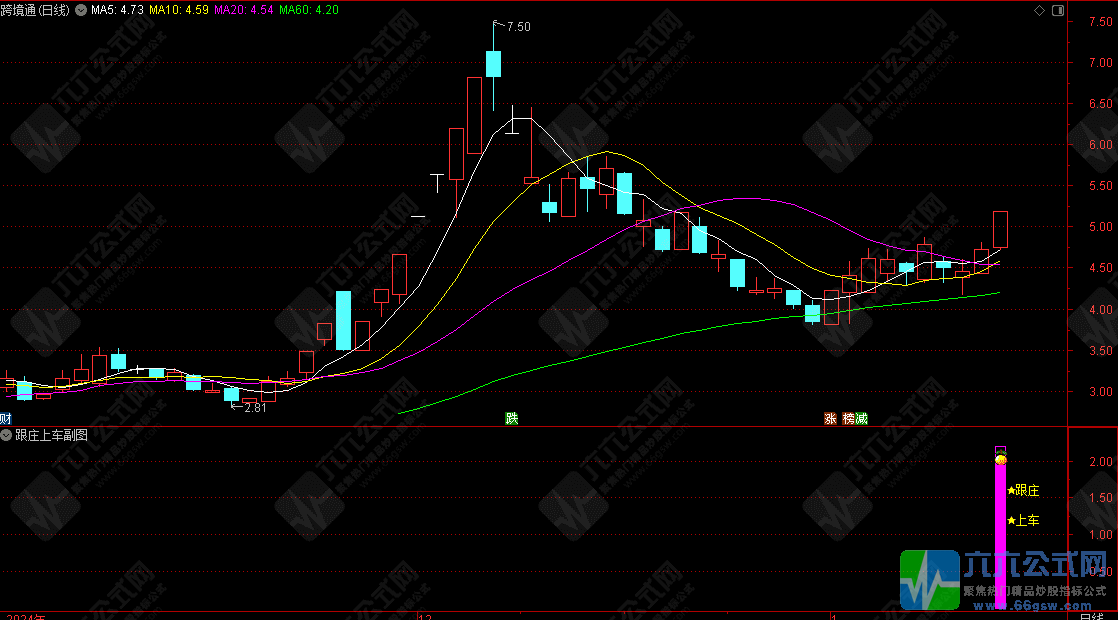This screenshot has width=1118, height=620.
Task: Click the diamond icon at top right
Action: coord(1039,10)
